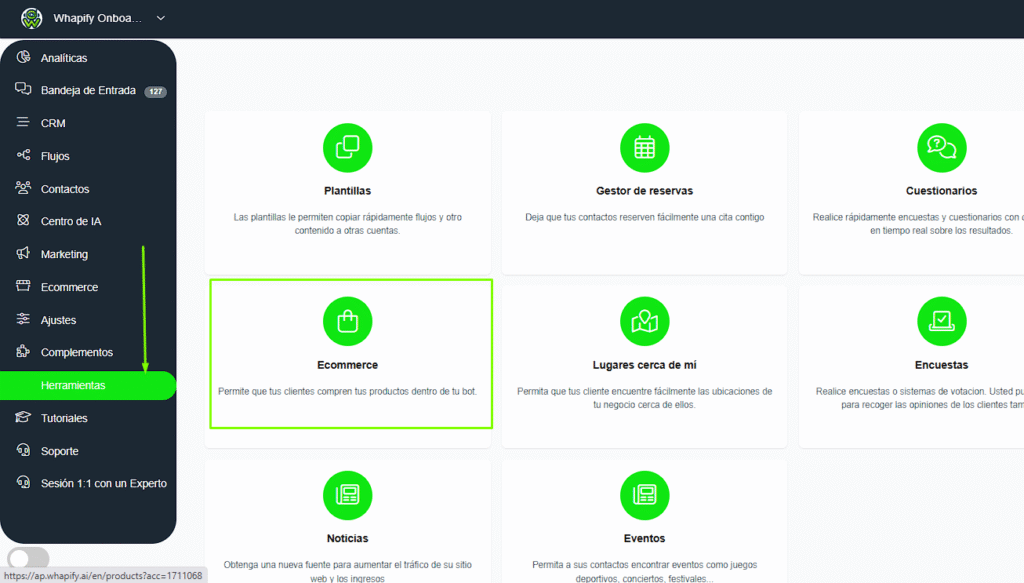The image size is (1024, 583).
Task: Select CRM from the sidebar menu
Action: pyautogui.click(x=53, y=124)
